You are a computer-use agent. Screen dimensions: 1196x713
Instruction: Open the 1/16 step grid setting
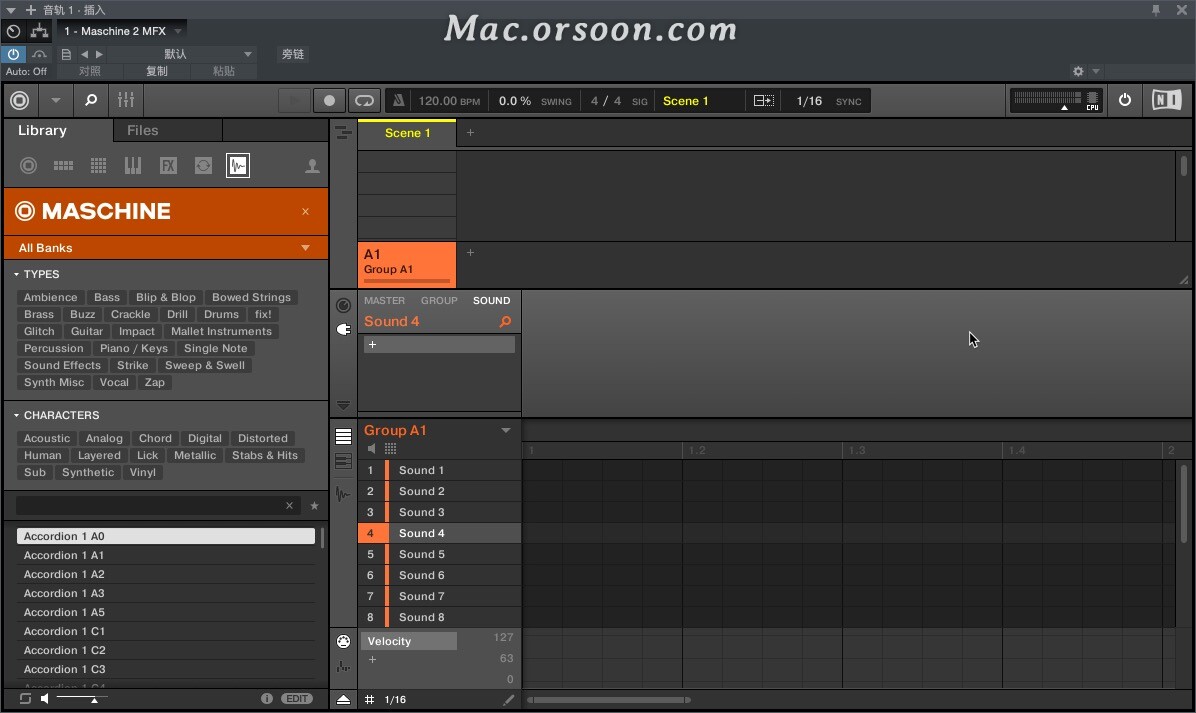point(395,699)
